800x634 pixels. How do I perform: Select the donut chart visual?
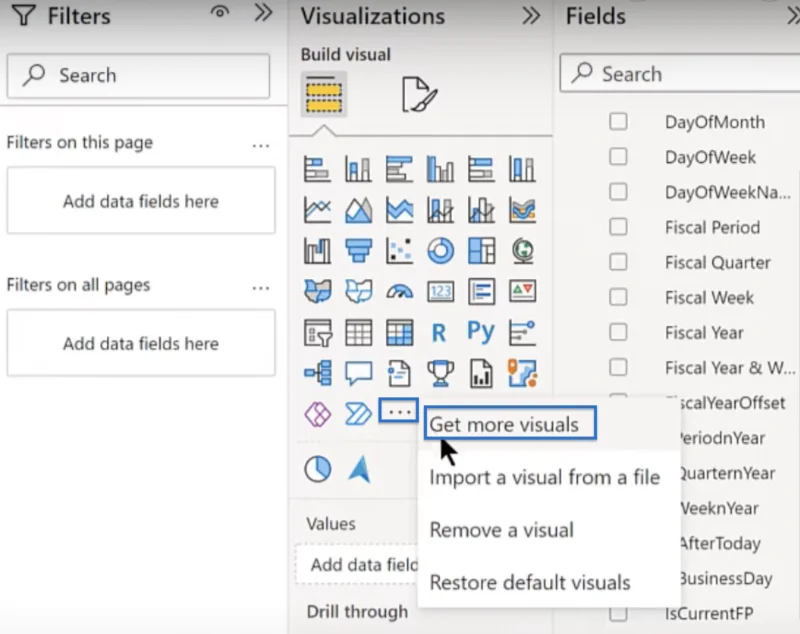(x=440, y=251)
